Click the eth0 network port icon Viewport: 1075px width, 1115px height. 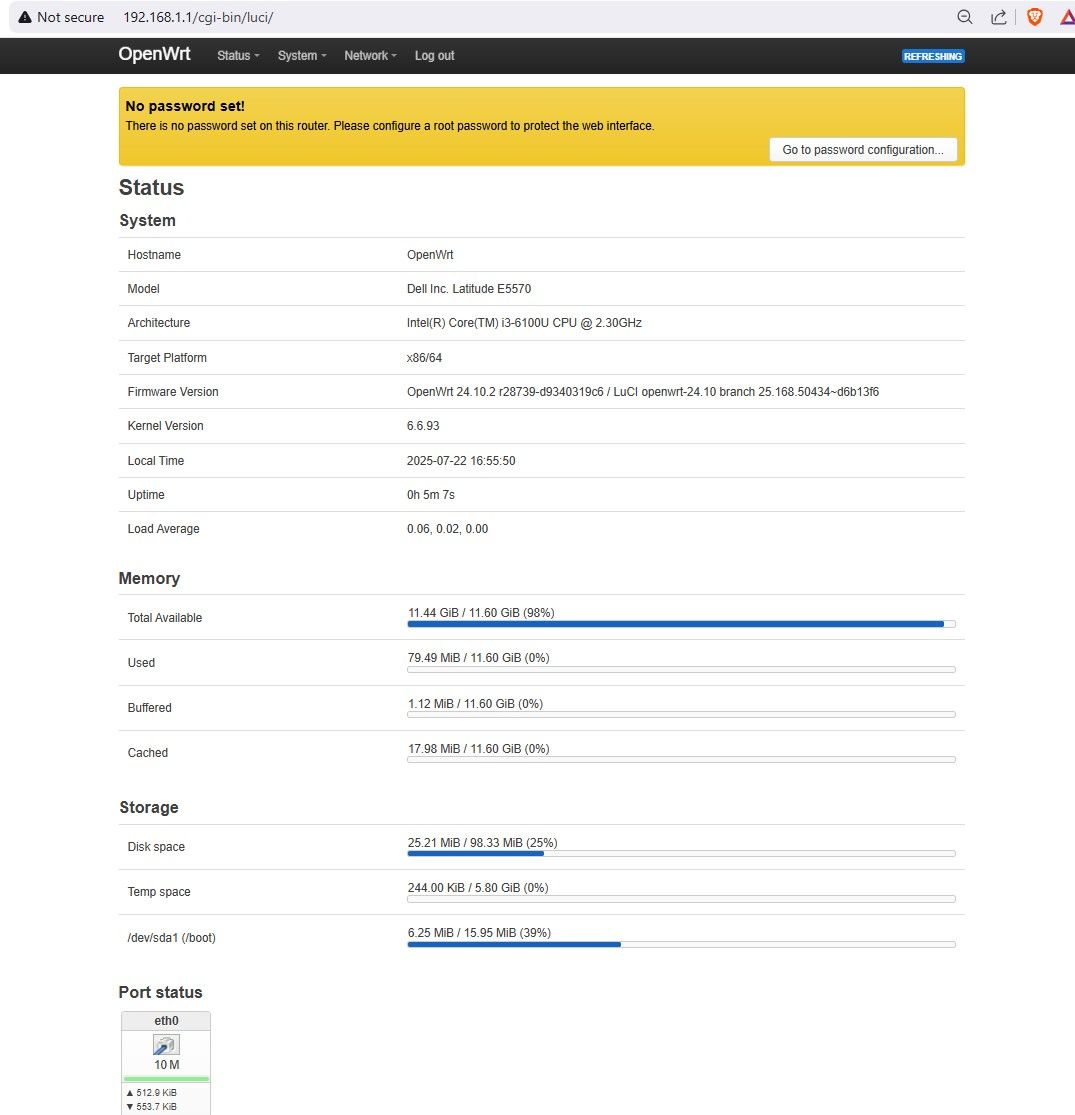point(166,1045)
